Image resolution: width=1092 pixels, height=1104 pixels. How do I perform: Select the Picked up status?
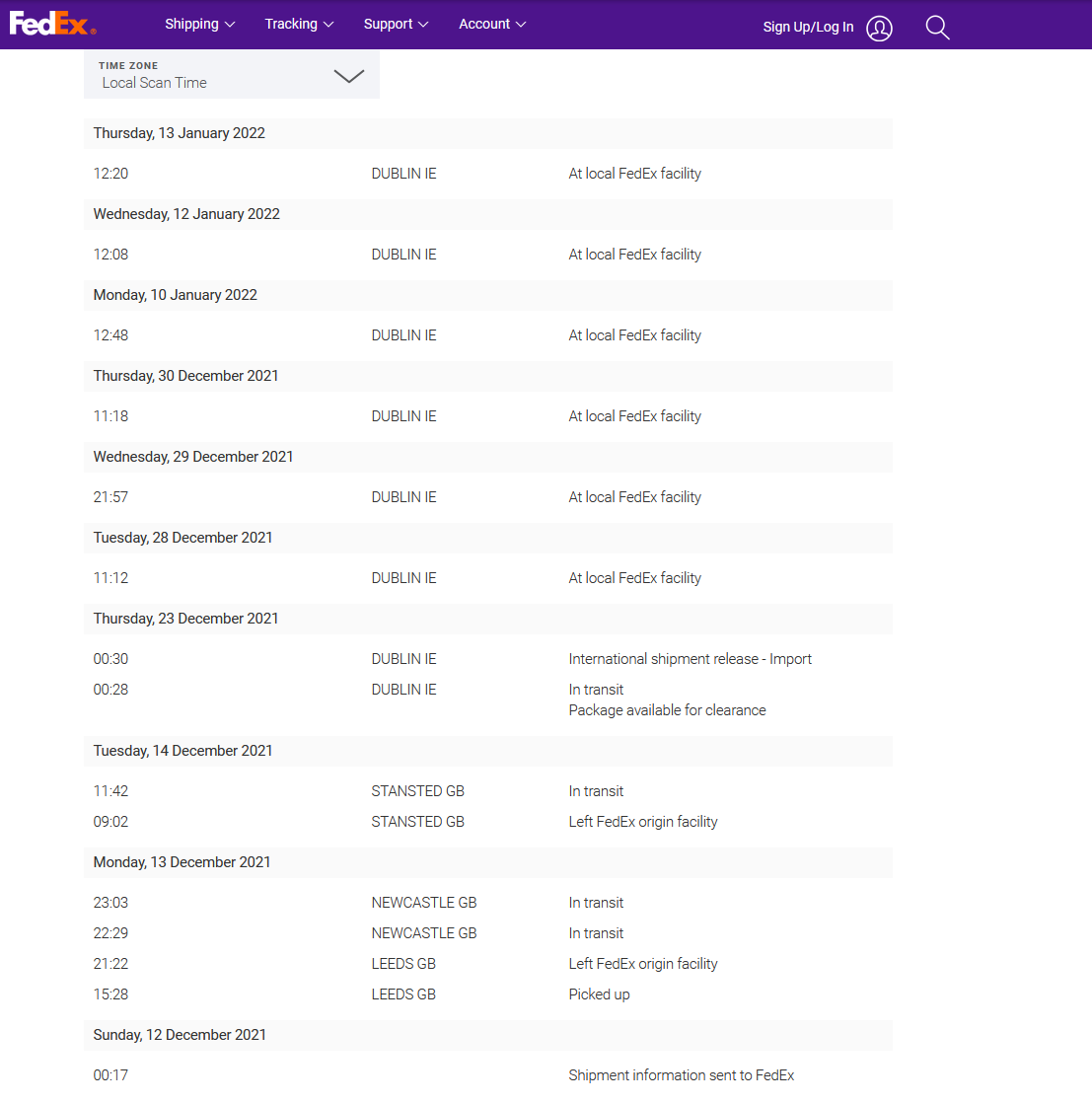click(599, 994)
